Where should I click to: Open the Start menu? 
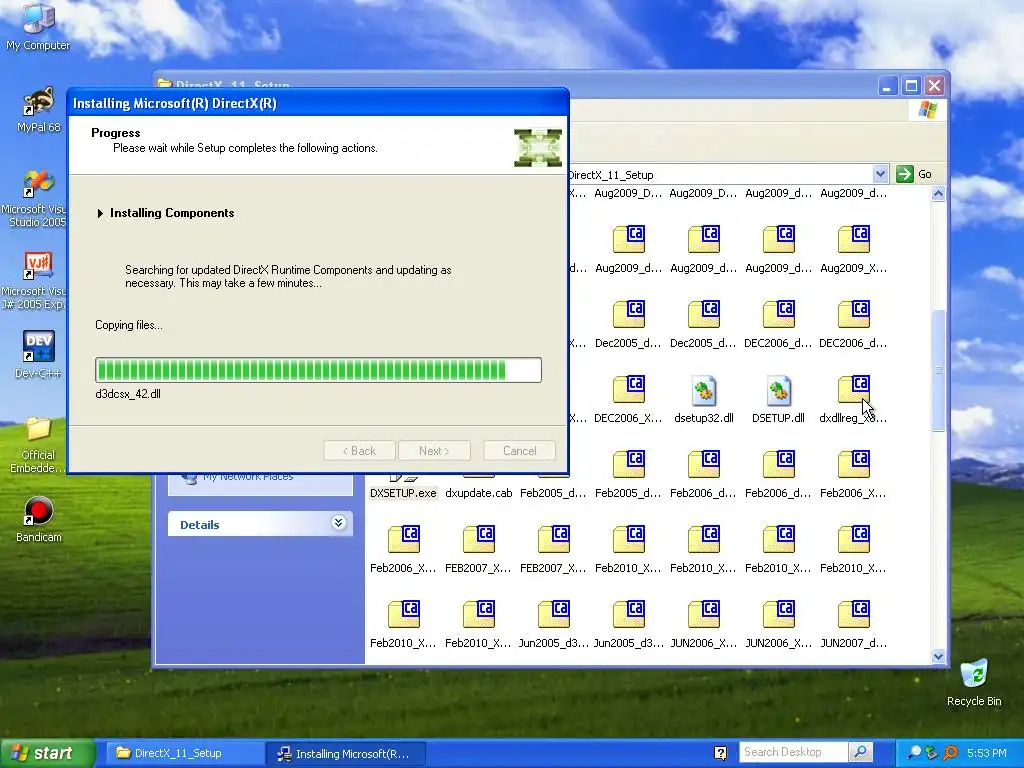46,753
